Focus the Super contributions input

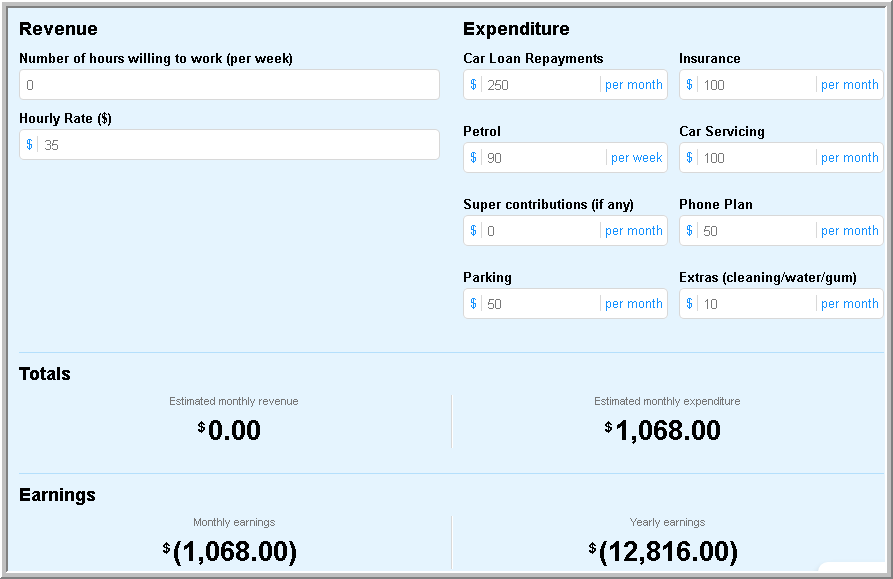(x=540, y=231)
